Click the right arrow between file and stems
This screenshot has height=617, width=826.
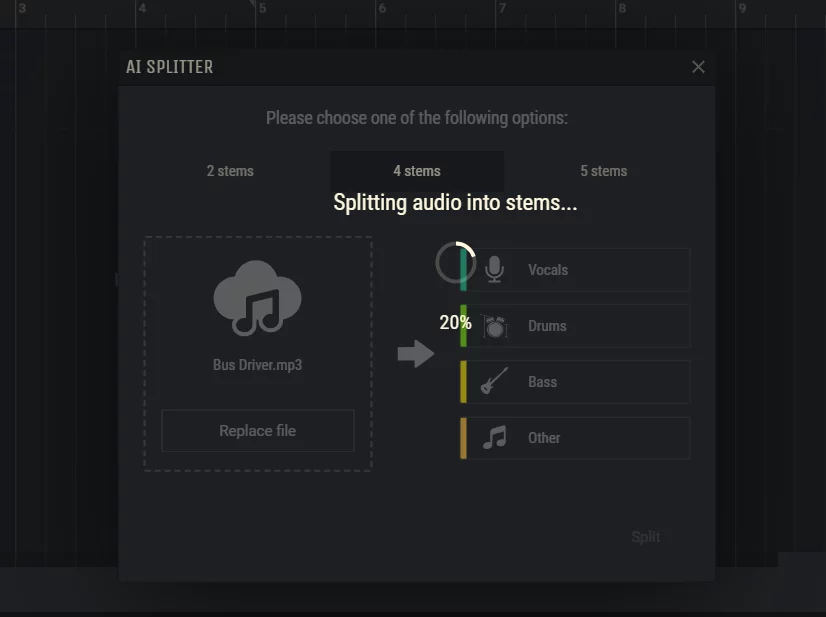pyautogui.click(x=415, y=353)
